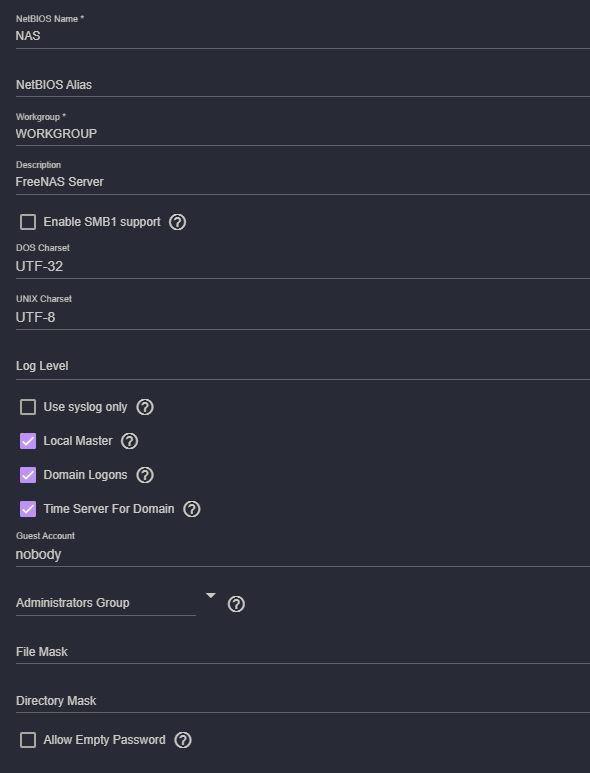Enable the SMB1 support checkbox
The height and width of the screenshot is (773, 590).
[28, 222]
